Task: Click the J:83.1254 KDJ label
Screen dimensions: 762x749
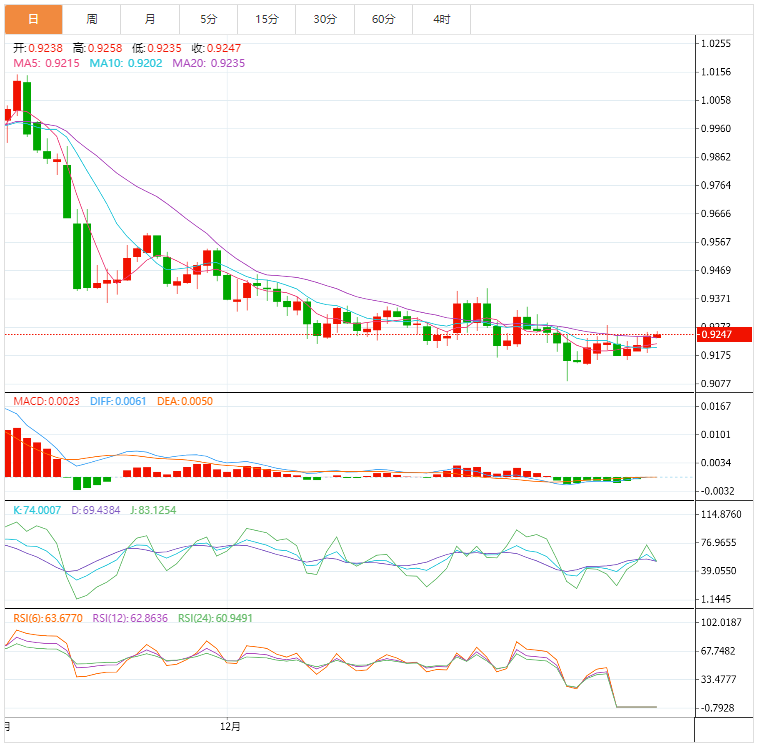Action: click(153, 510)
